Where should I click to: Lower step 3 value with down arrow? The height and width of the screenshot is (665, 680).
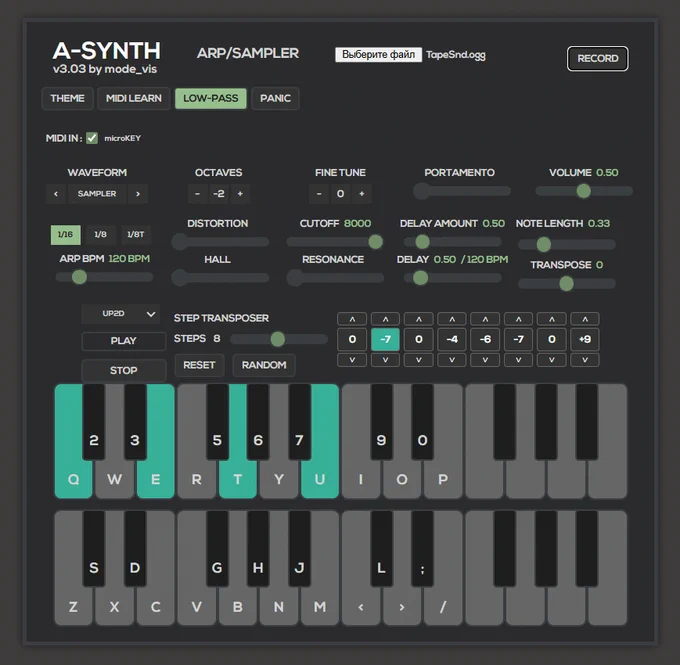[419, 360]
